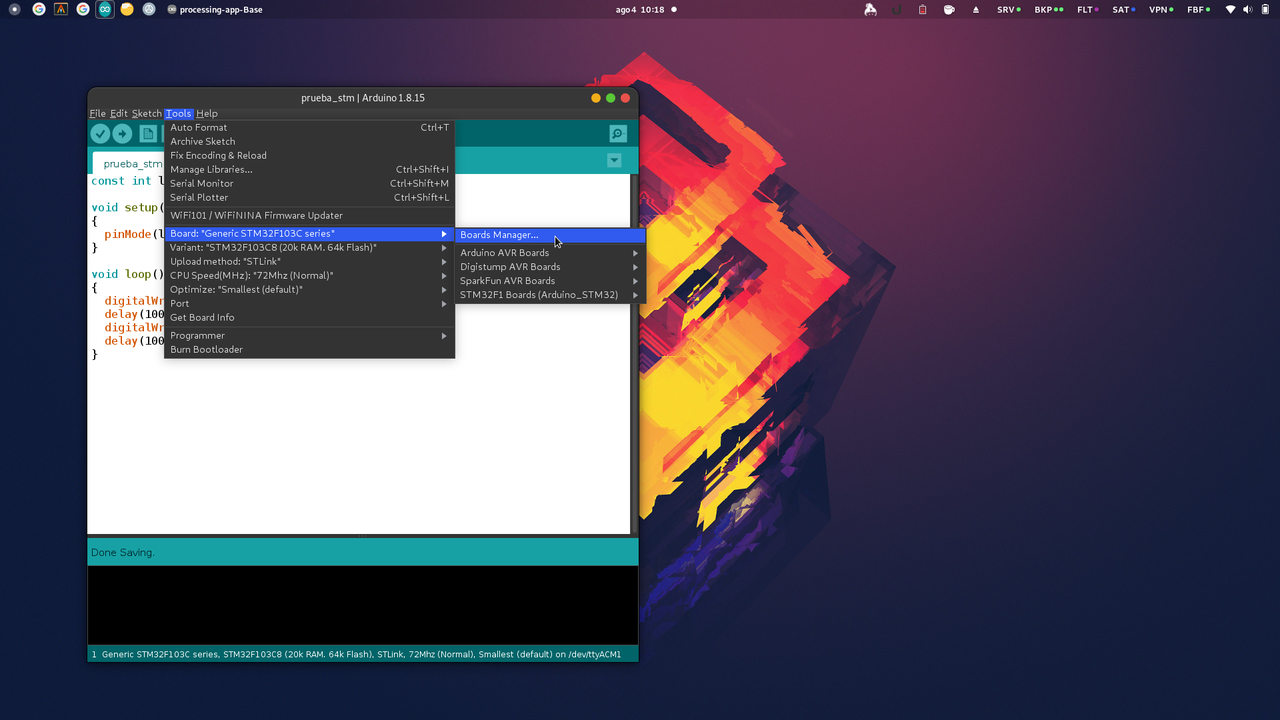Click the coffee cup caffeine tray icon

tap(949, 9)
